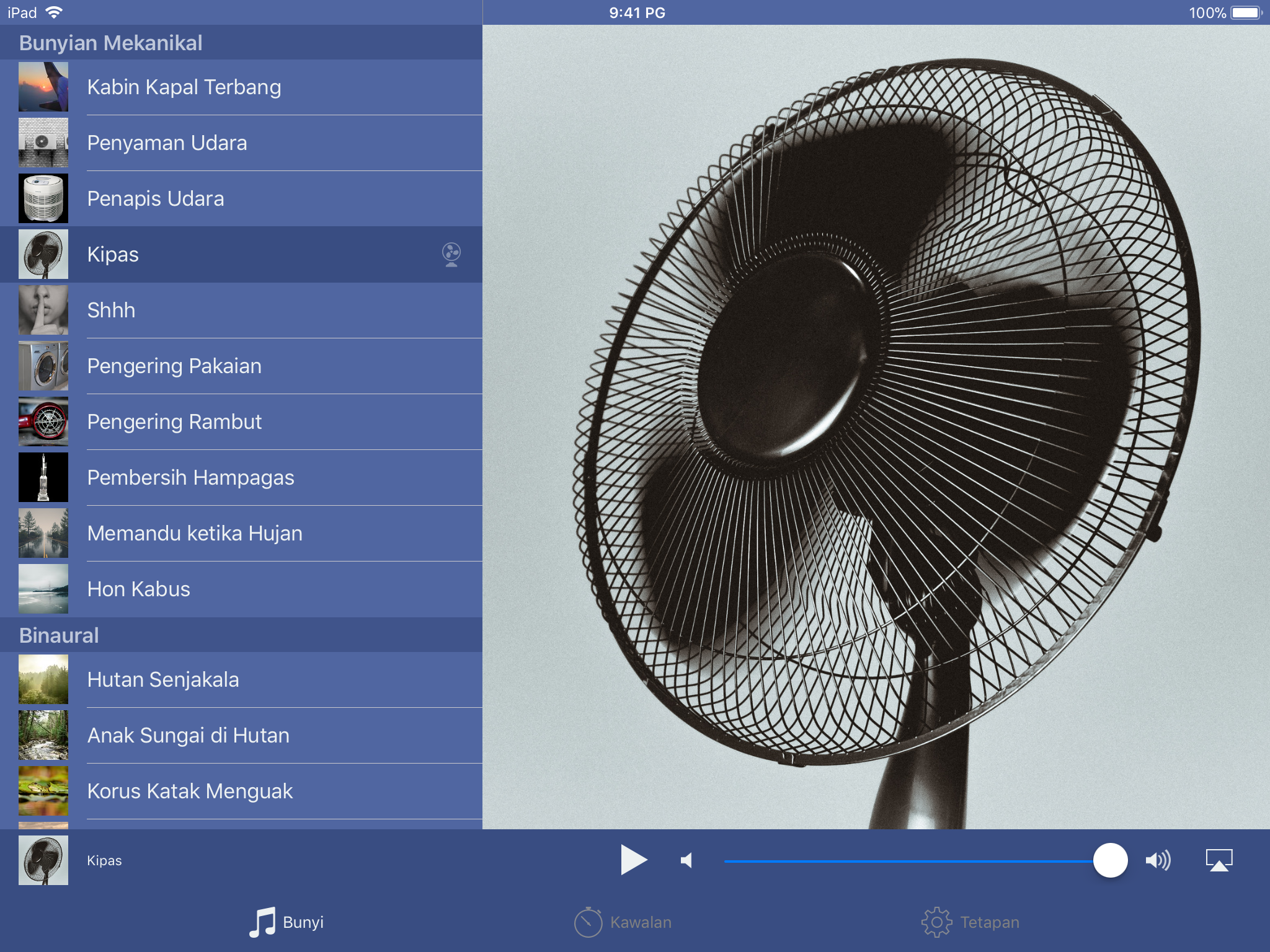The height and width of the screenshot is (952, 1270).
Task: Select Pembersih Hampagas sound
Action: (241, 478)
